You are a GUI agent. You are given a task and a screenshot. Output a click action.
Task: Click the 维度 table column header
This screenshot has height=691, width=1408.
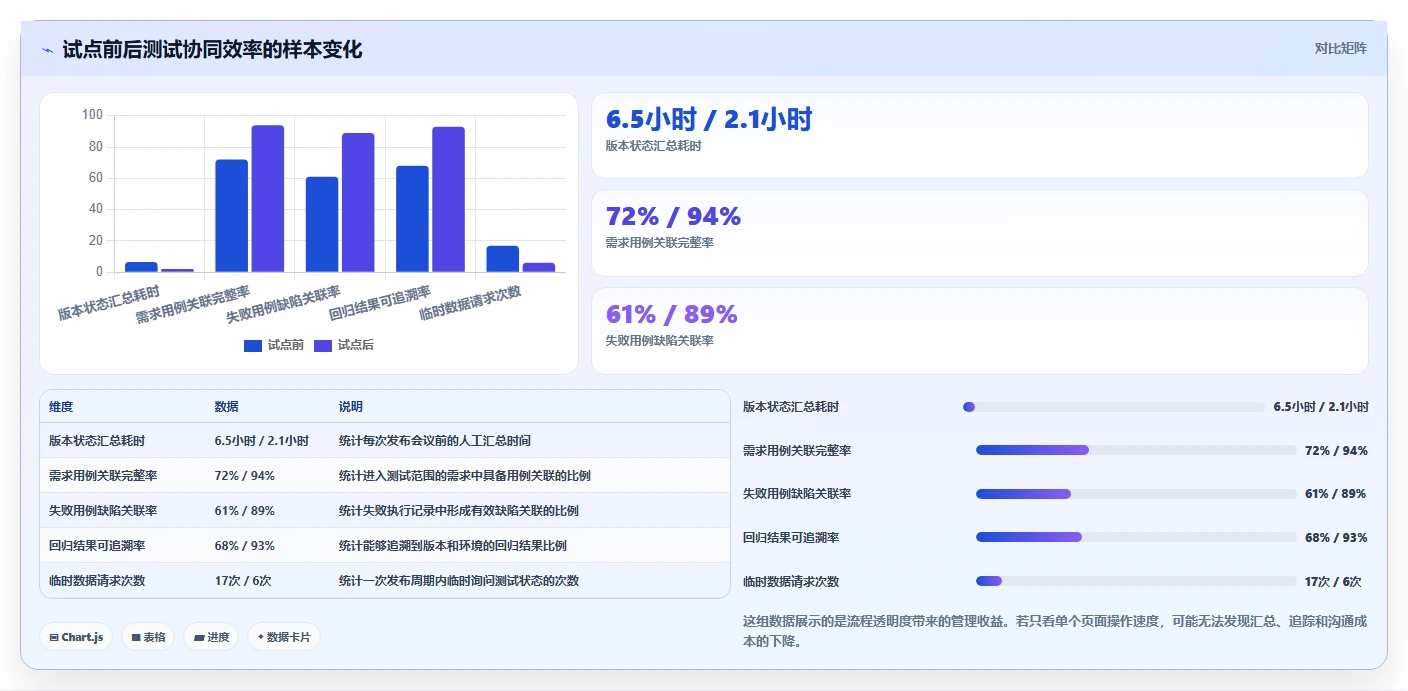point(61,407)
